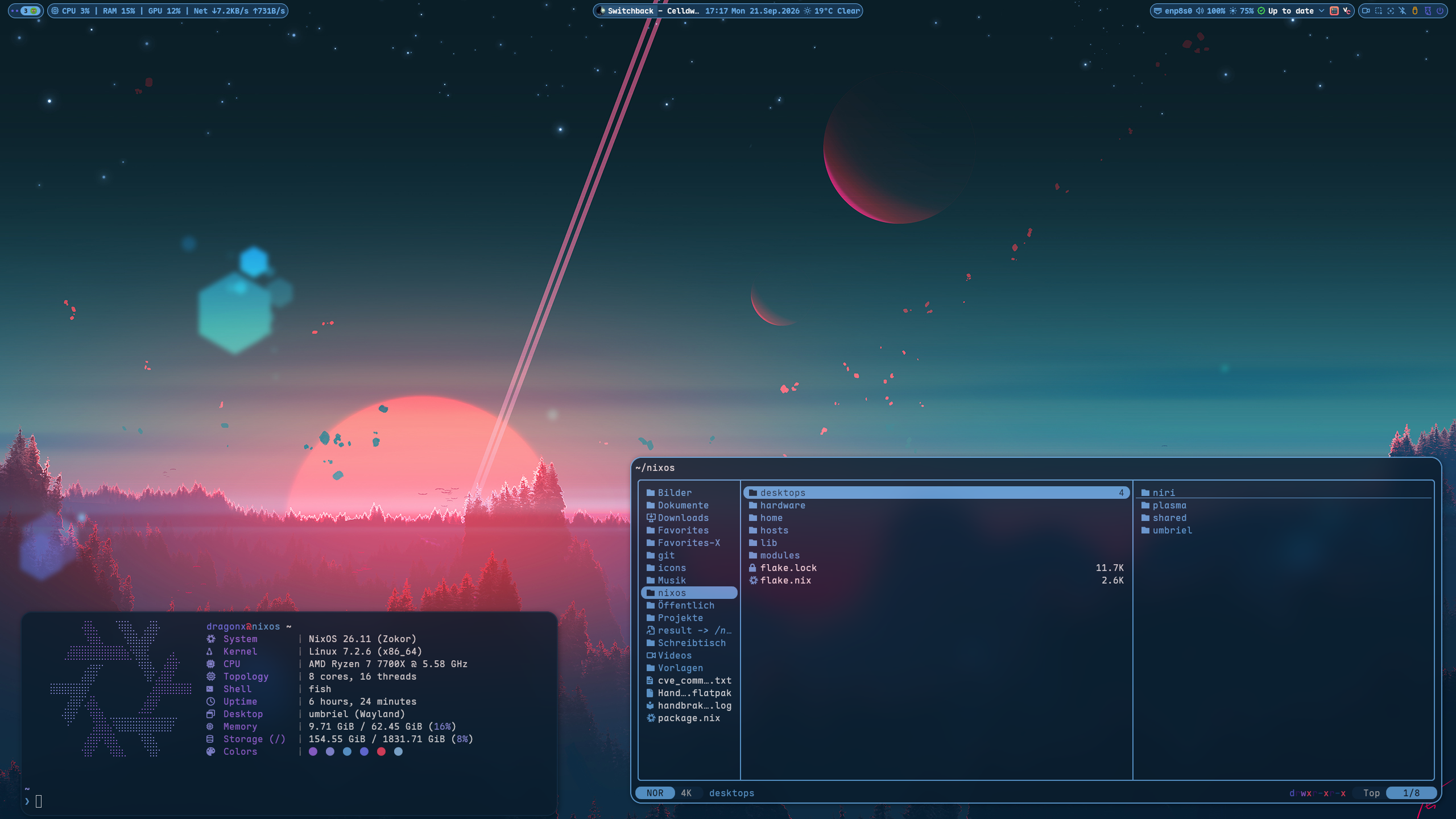Select the modules folder in middle pane
The height and width of the screenshot is (819, 1456).
[x=936, y=555]
